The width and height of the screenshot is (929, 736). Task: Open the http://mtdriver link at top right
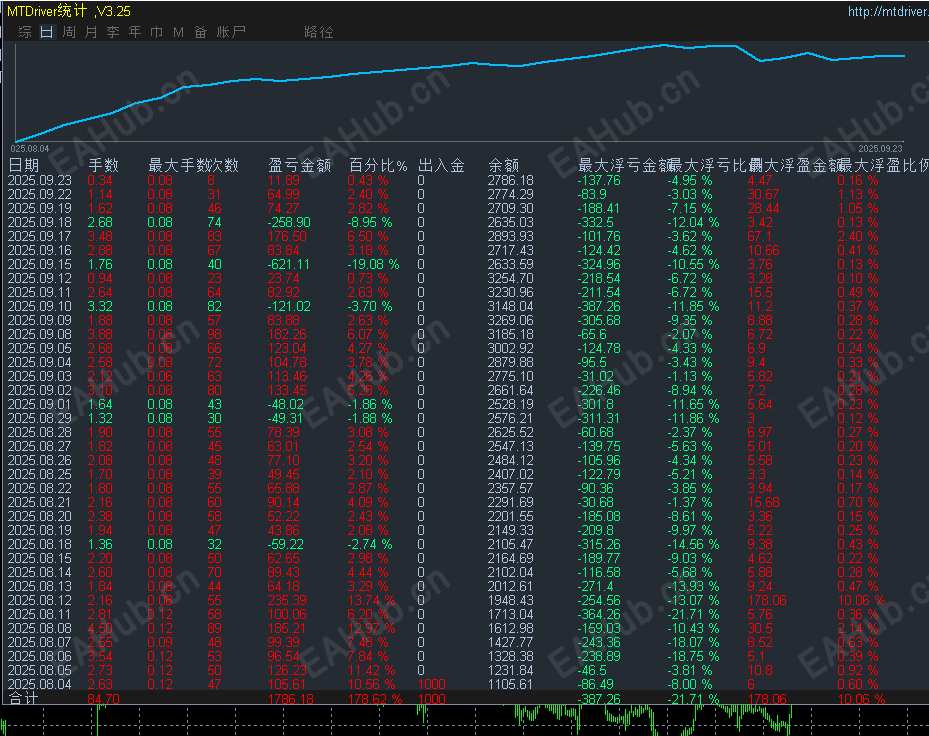point(888,11)
